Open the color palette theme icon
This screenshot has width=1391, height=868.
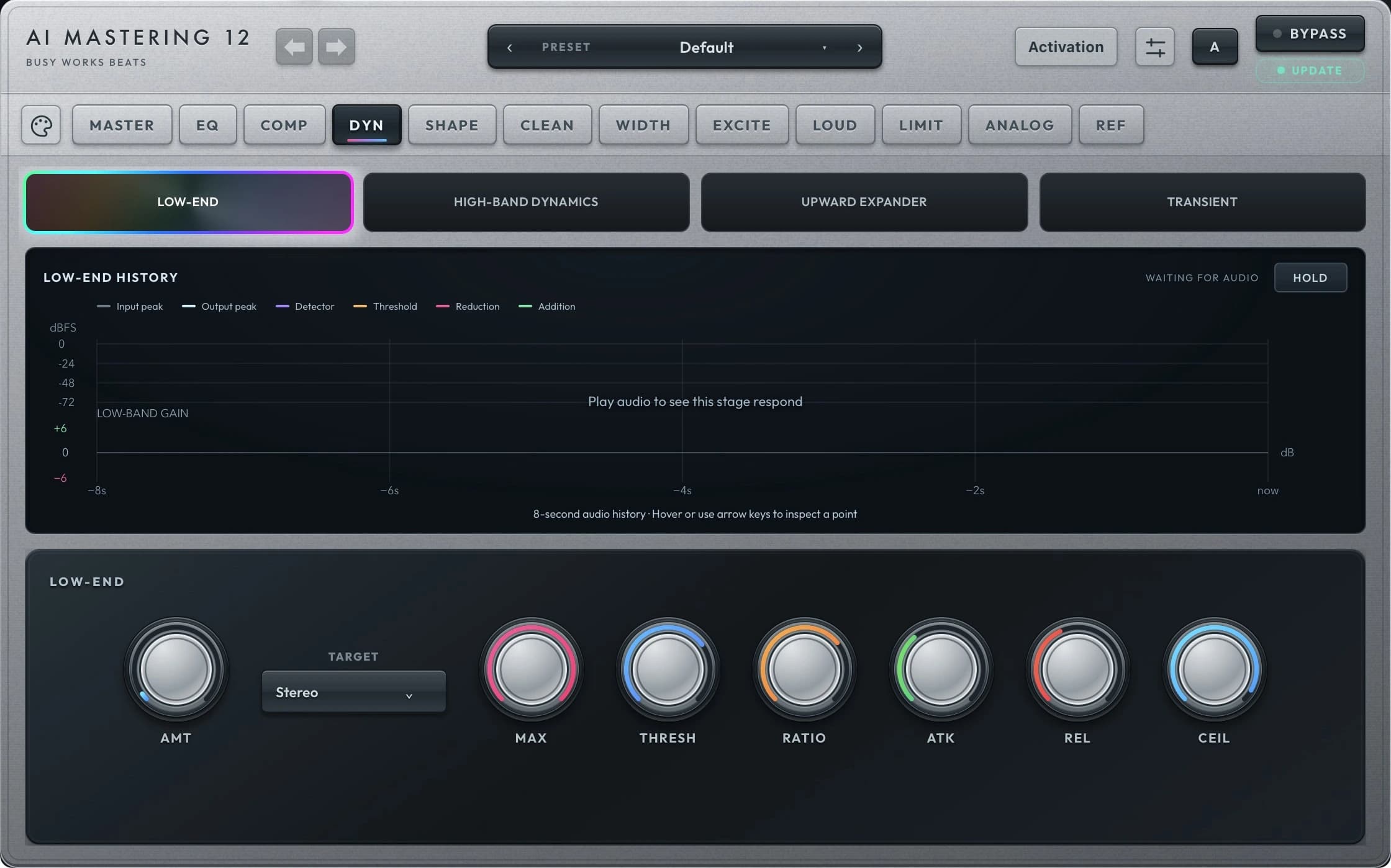[41, 125]
